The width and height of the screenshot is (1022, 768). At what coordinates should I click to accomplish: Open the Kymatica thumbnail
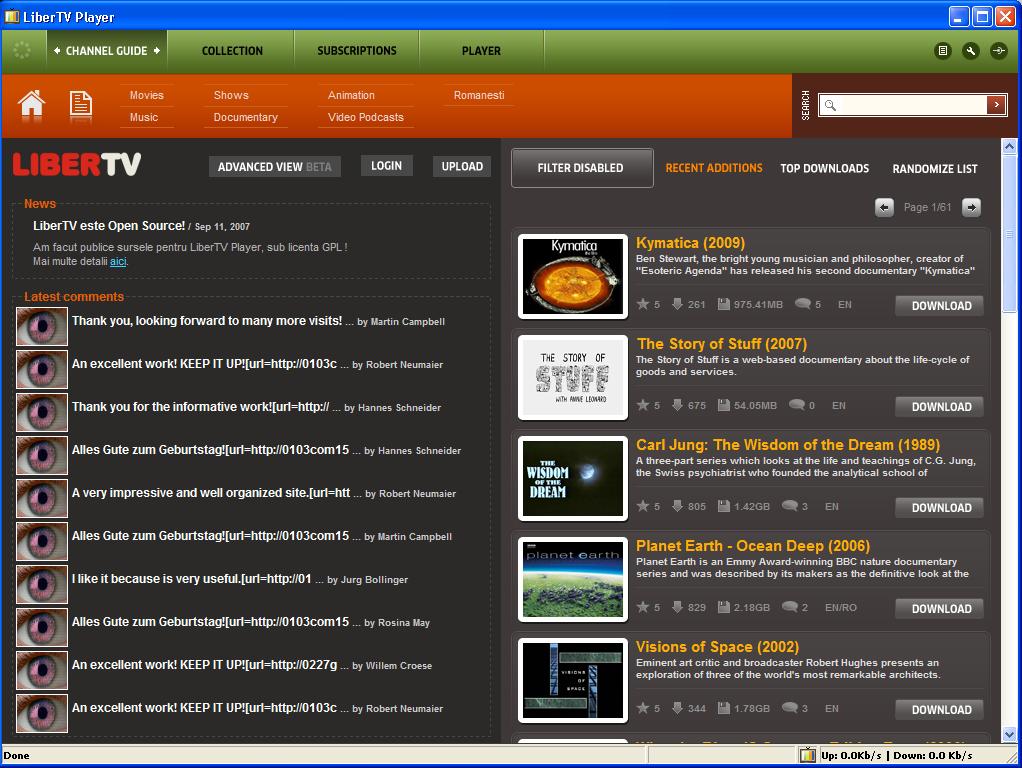[573, 276]
